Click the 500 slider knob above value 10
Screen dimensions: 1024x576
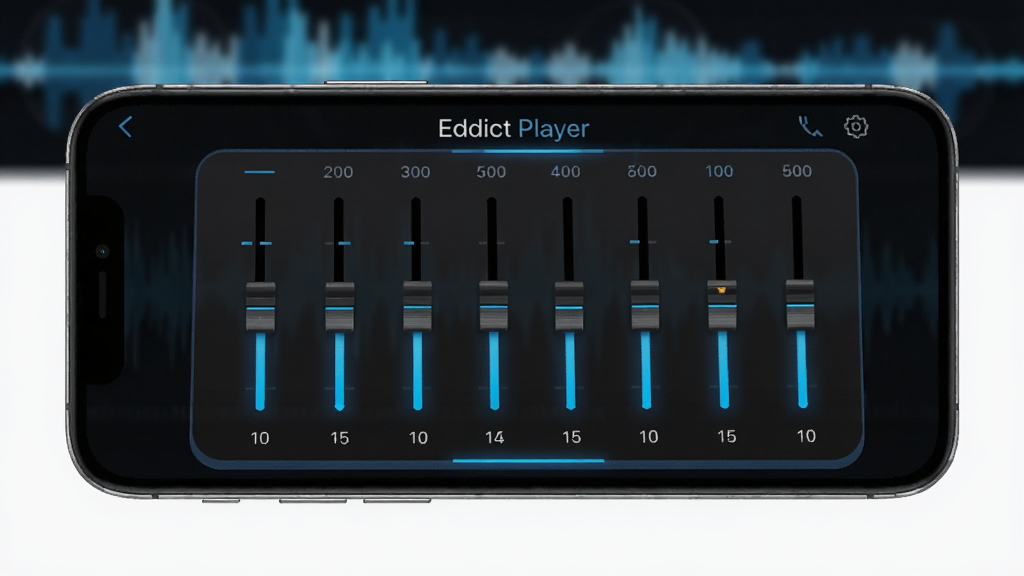[800, 304]
